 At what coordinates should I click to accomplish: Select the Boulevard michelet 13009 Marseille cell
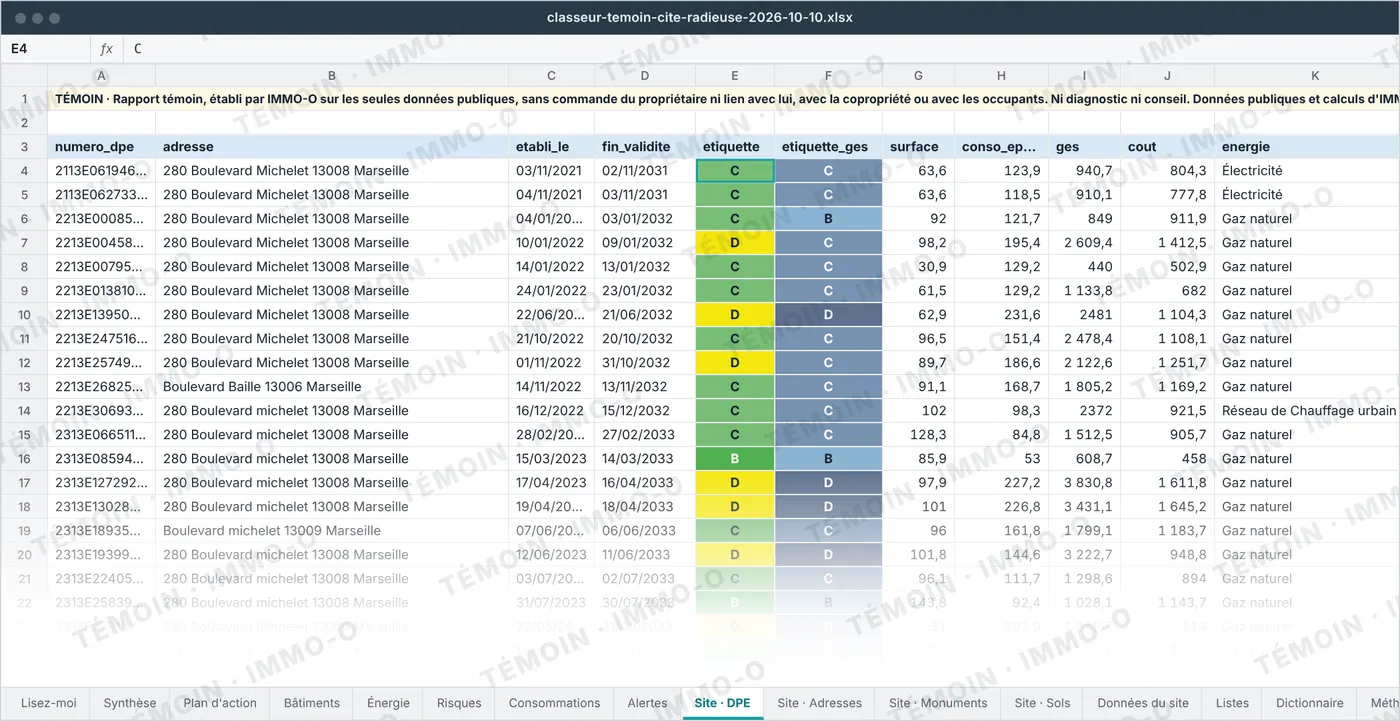click(332, 531)
